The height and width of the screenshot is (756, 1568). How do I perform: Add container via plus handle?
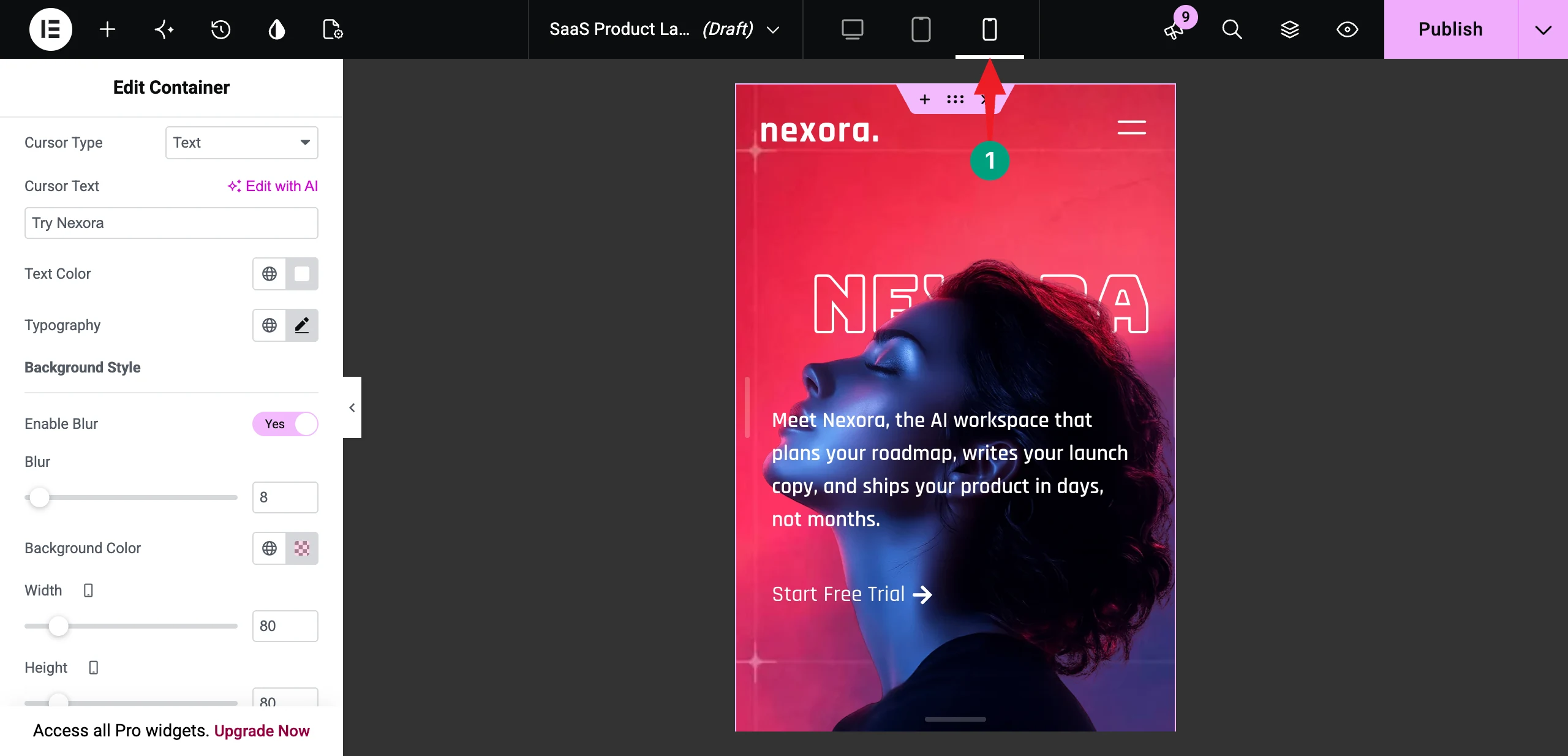click(x=925, y=99)
